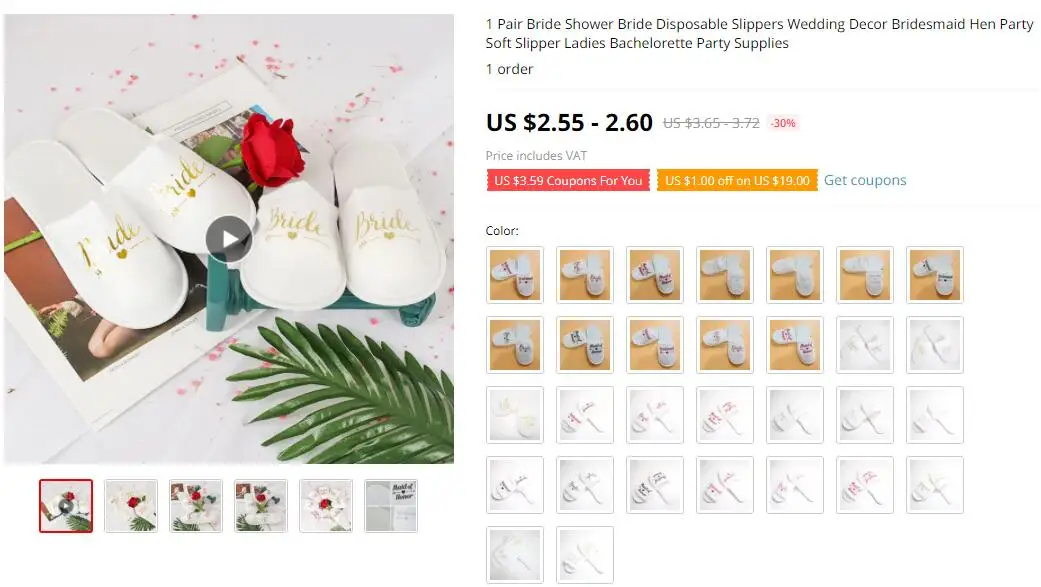The height and width of the screenshot is (587, 1041).
Task: Click the US $3.59 Coupons For You badge
Action: click(568, 181)
